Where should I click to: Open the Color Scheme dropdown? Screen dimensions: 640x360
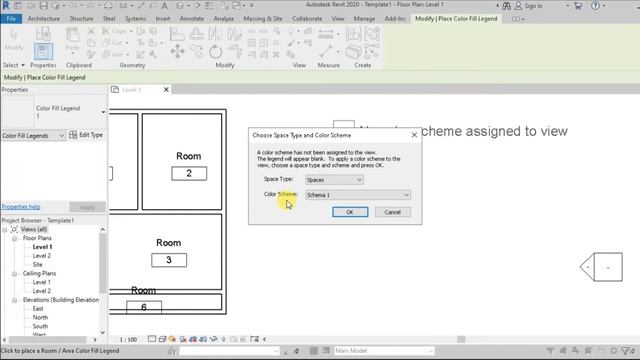pos(358,195)
